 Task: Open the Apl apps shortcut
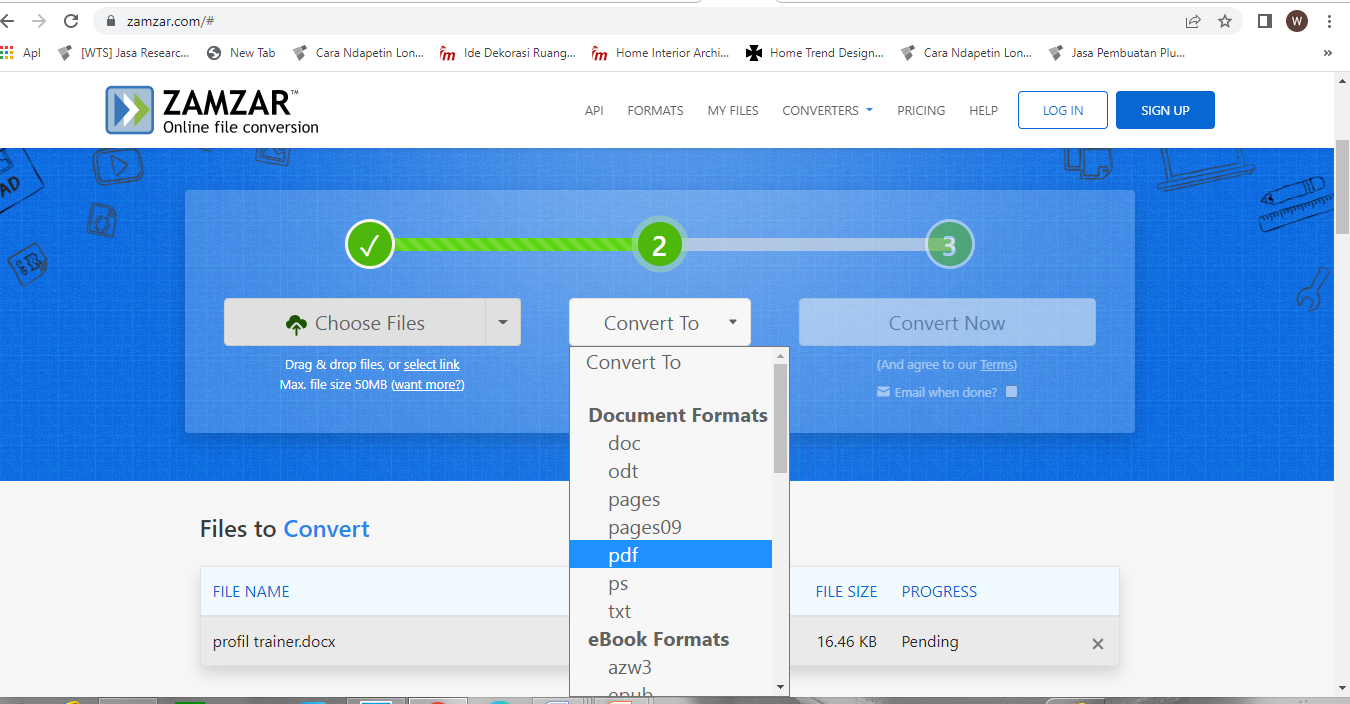[x=22, y=53]
